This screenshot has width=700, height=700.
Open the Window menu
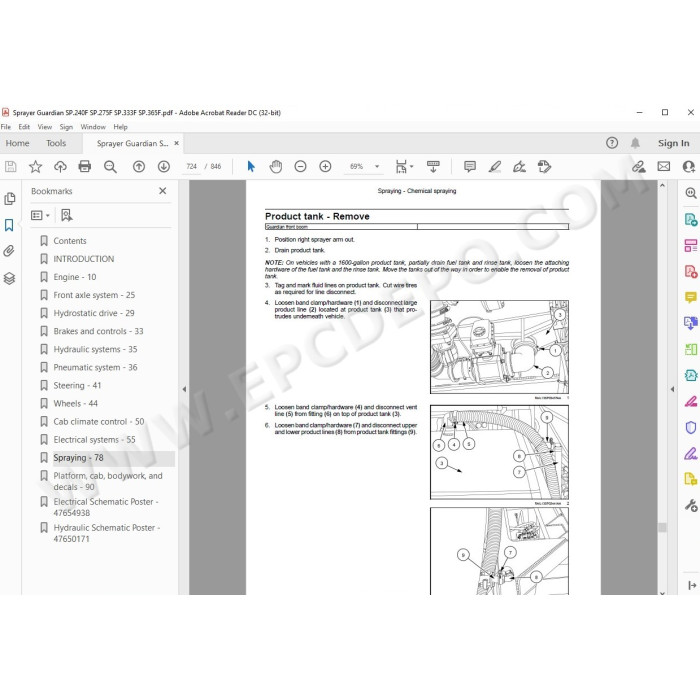tap(93, 127)
